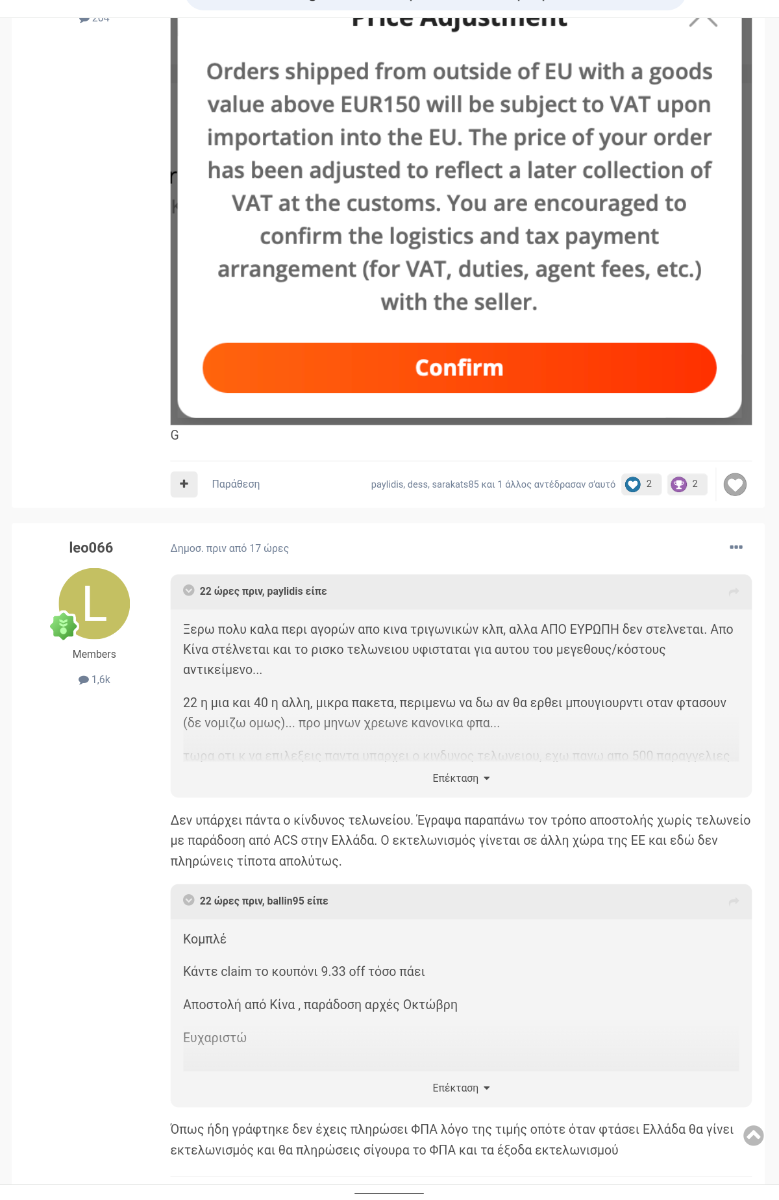This screenshot has height=1200, width=779.
Task: Click leo066's green rank badge
Action: [64, 627]
